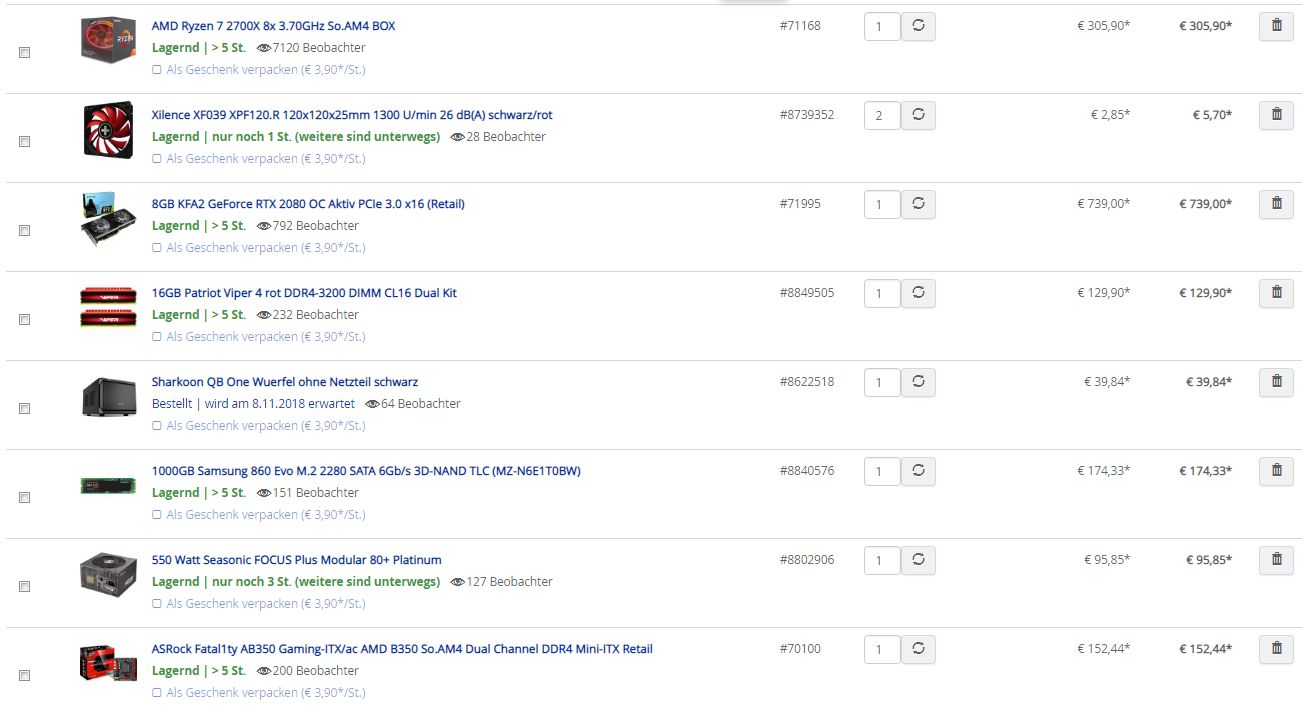Remove ASRock Fatal1ty AB350 via trash icon
The image size is (1302, 715).
(x=1275, y=649)
